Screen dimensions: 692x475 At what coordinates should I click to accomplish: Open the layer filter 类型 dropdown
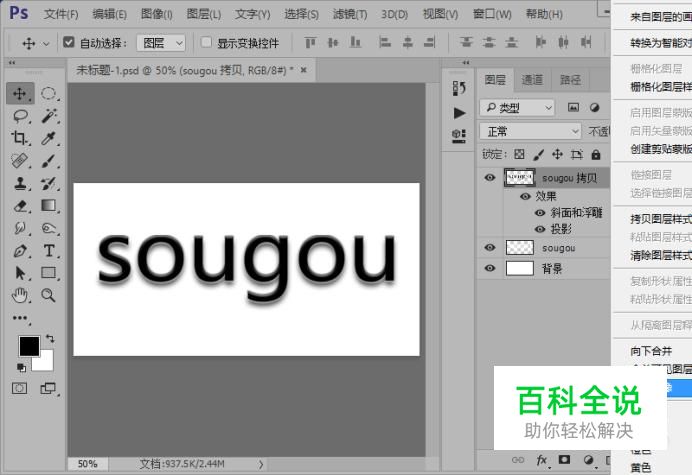click(518, 108)
